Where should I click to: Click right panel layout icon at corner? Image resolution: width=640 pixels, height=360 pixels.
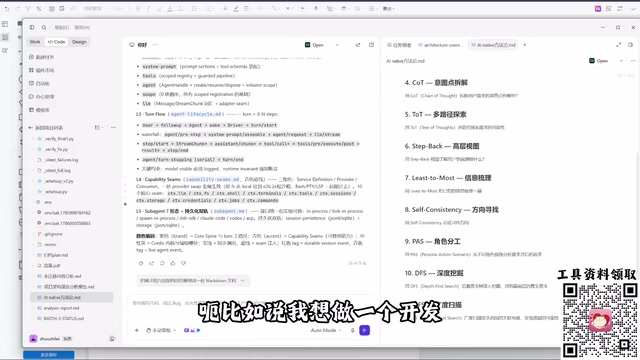(631, 45)
